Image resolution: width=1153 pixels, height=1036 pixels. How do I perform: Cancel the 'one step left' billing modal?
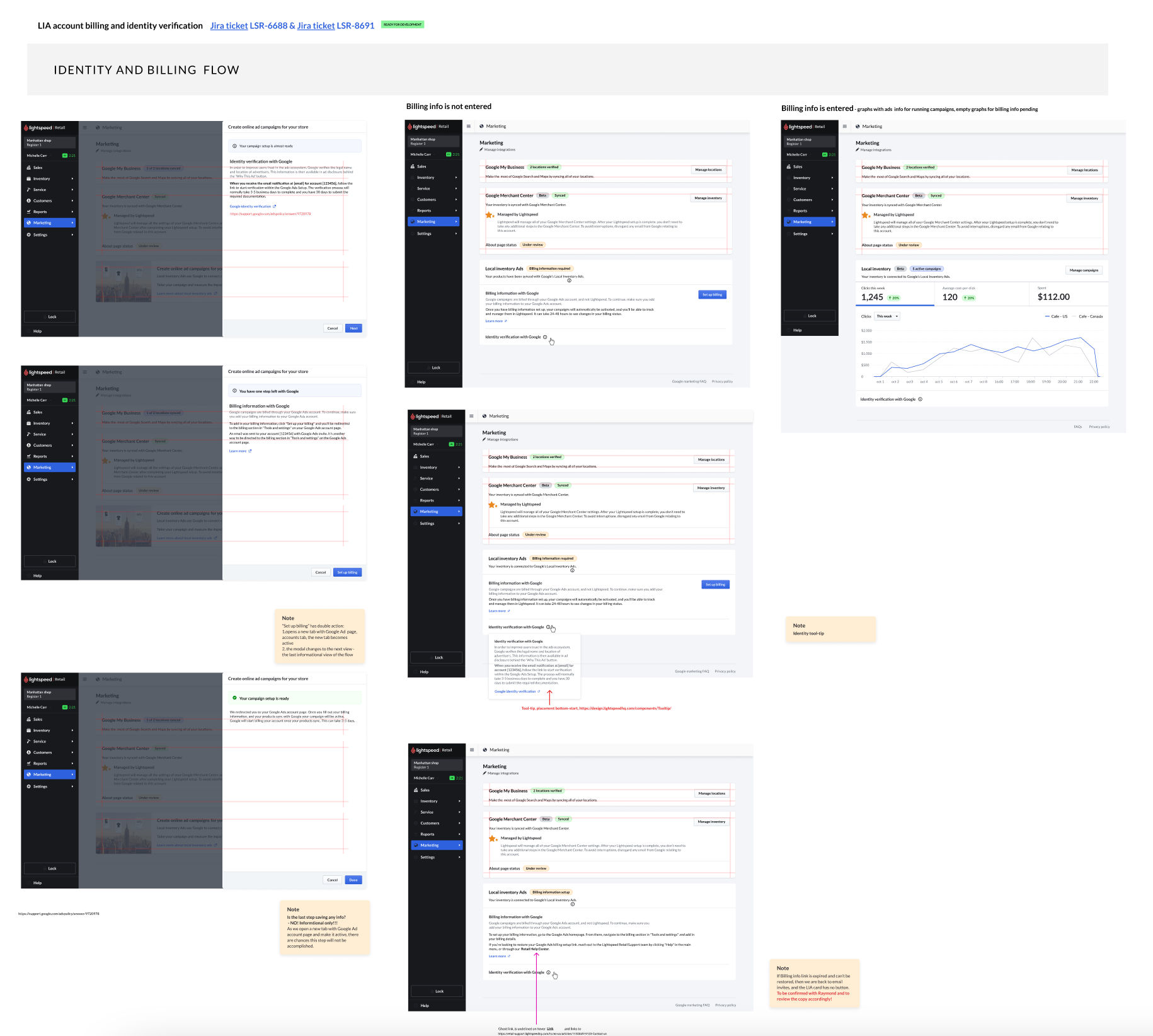[x=321, y=573]
